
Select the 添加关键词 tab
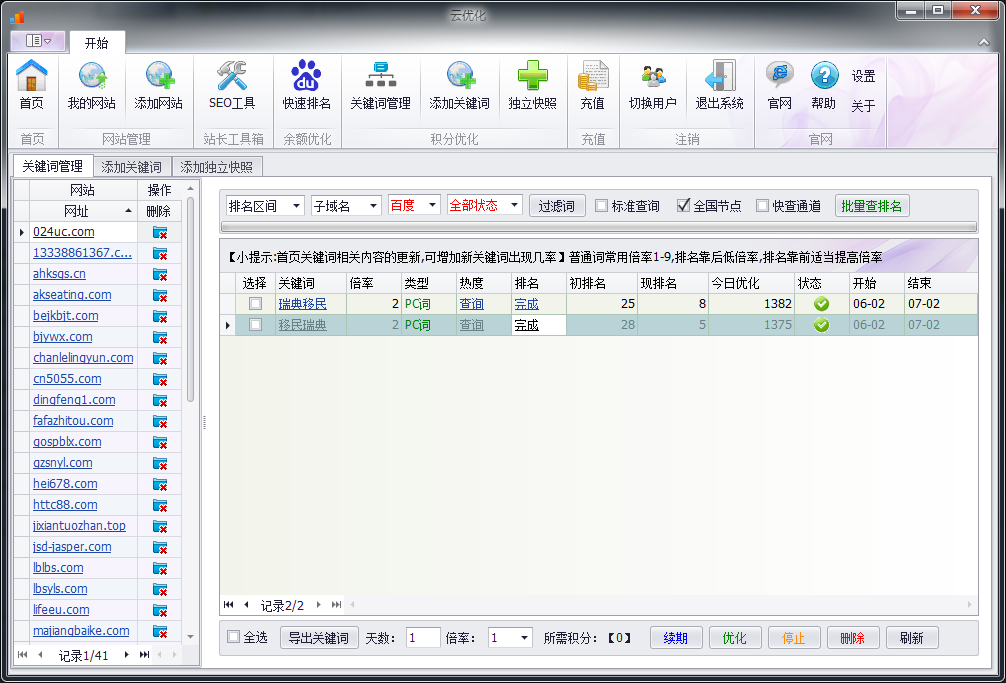point(133,167)
